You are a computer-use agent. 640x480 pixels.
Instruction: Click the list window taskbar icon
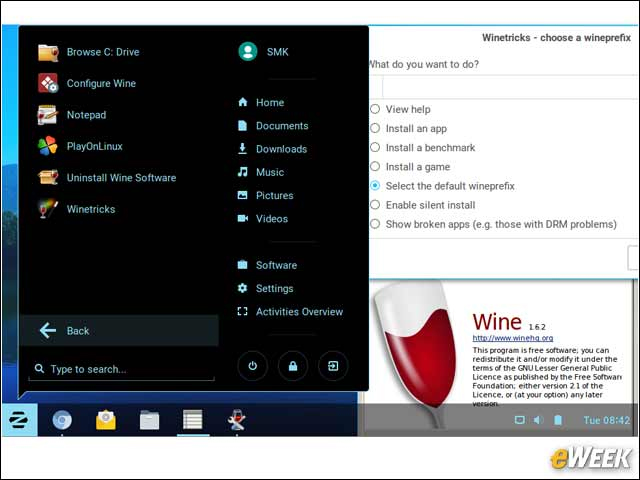193,420
